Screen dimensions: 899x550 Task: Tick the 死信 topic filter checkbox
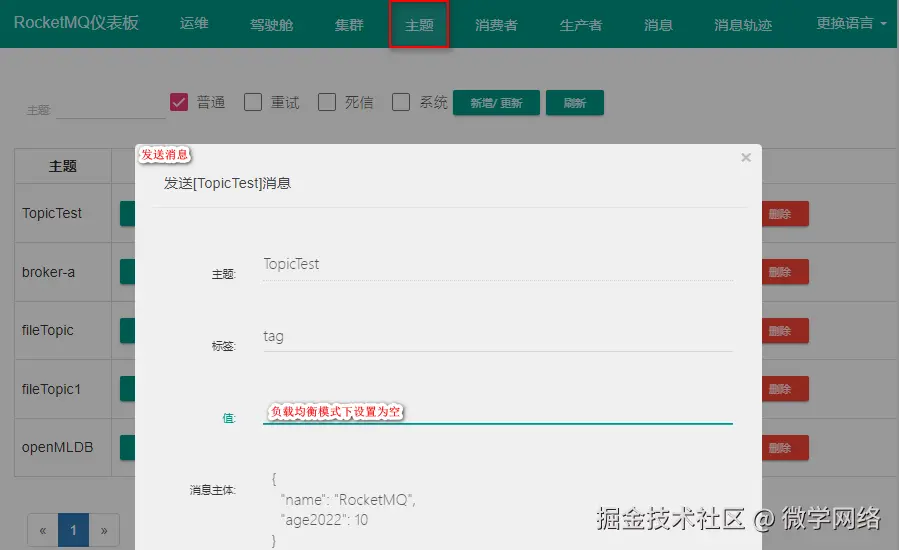tap(327, 102)
